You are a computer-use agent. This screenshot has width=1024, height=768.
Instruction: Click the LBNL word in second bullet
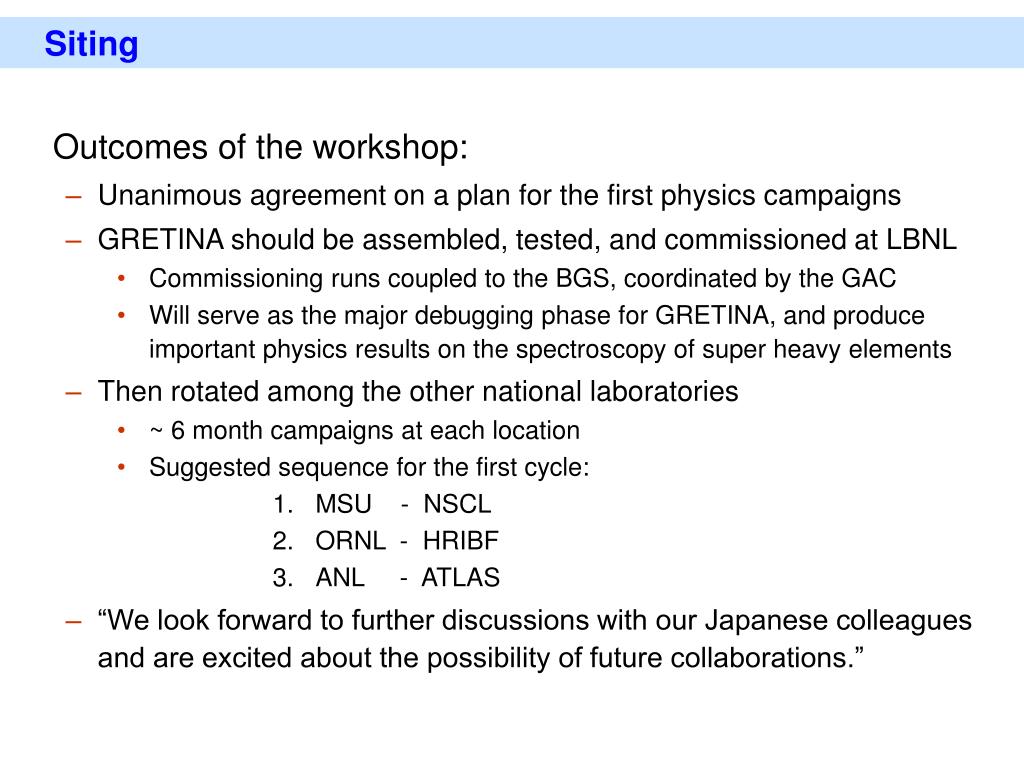[x=921, y=240]
